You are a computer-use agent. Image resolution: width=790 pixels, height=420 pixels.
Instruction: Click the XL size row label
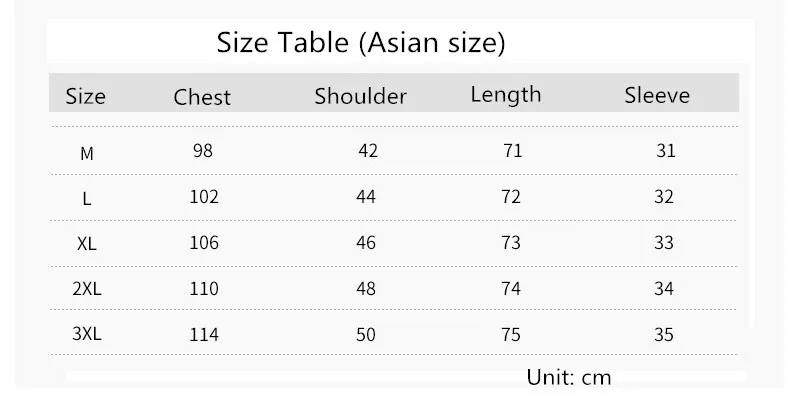[x=87, y=244]
